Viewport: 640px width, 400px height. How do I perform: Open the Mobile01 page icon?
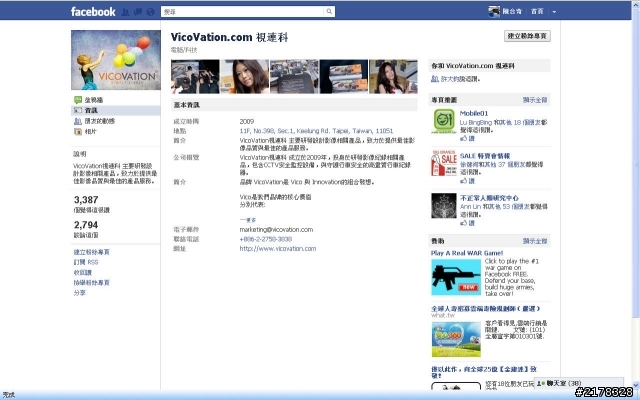[444, 121]
